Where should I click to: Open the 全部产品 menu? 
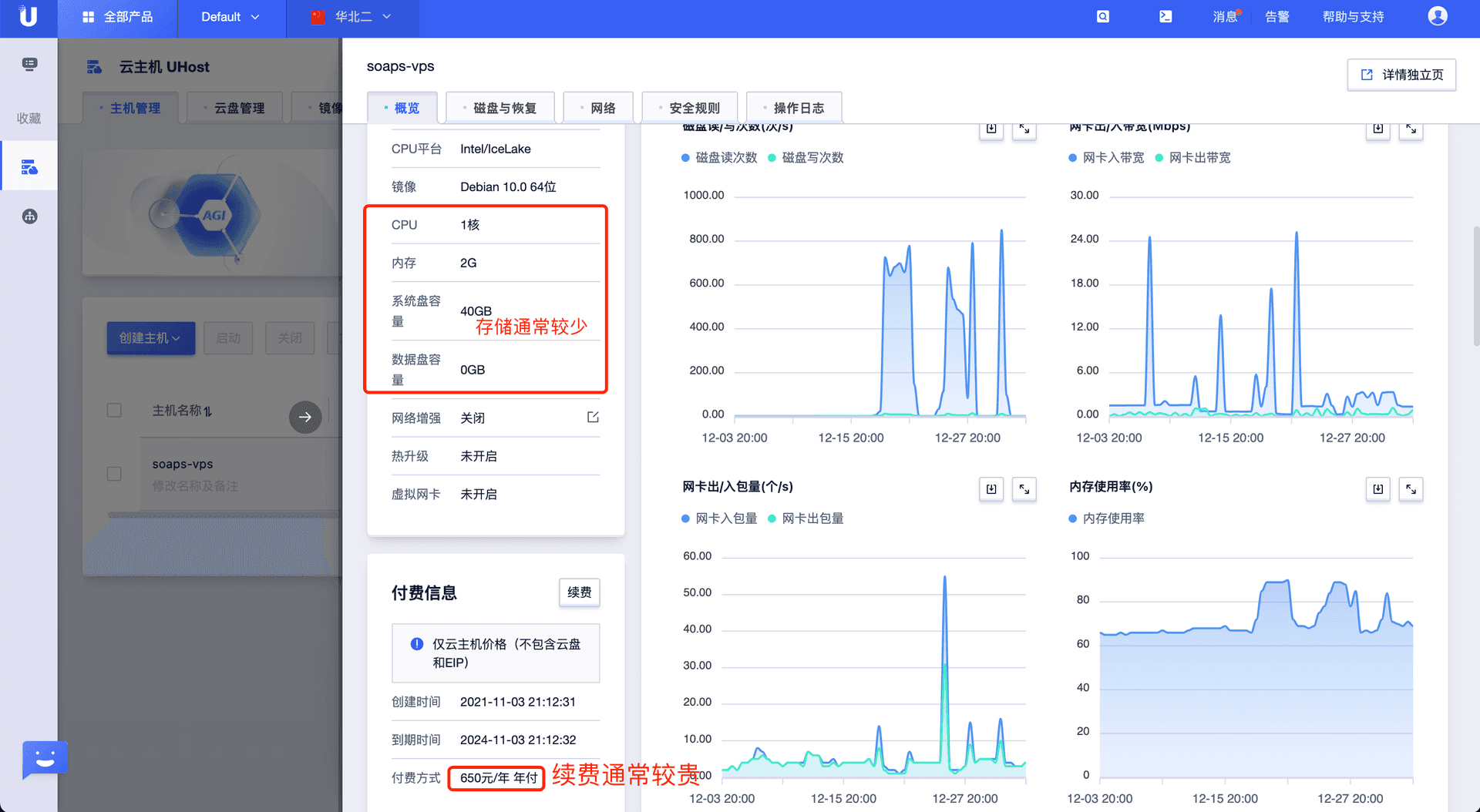[117, 17]
